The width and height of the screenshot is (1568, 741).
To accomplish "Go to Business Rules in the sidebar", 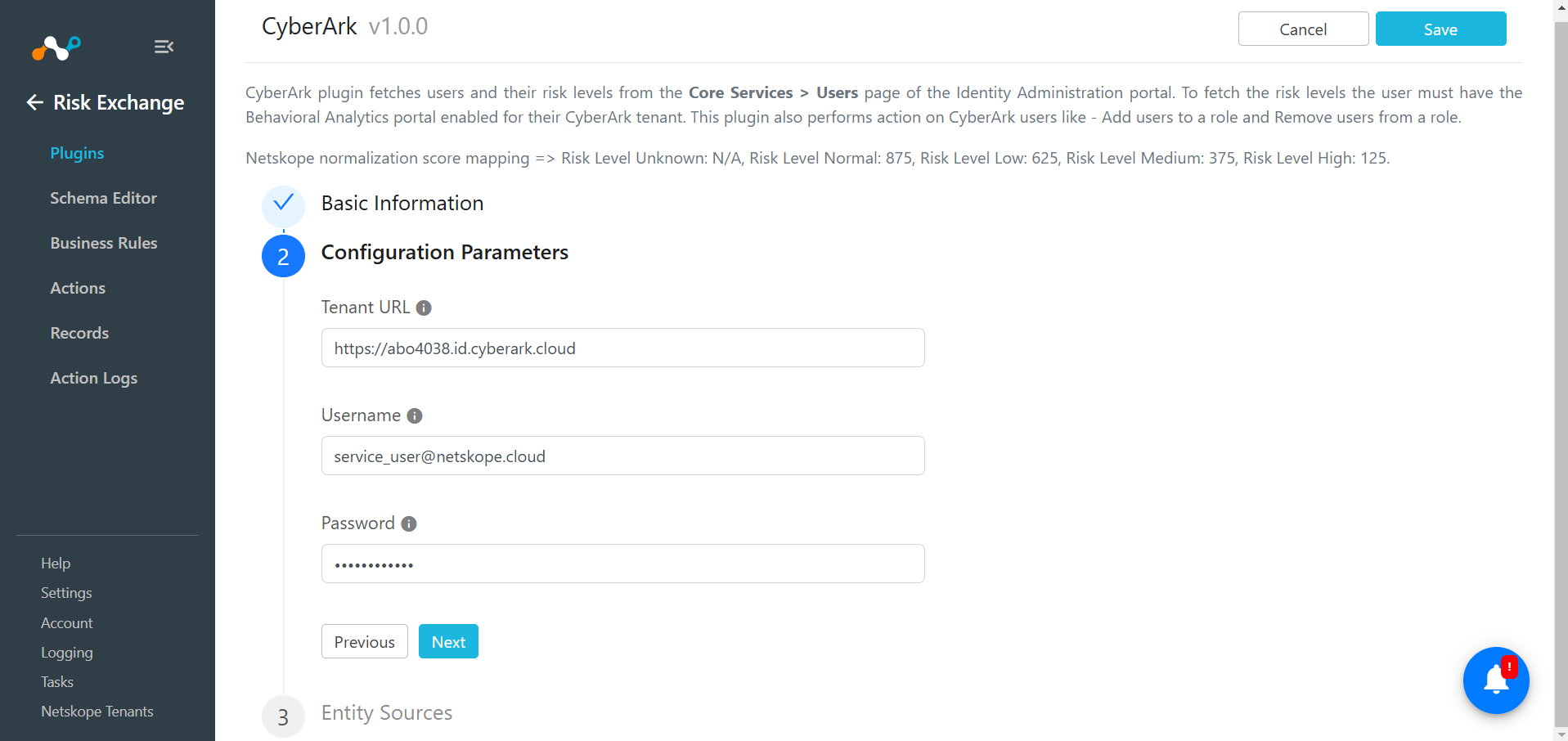I will 104,243.
